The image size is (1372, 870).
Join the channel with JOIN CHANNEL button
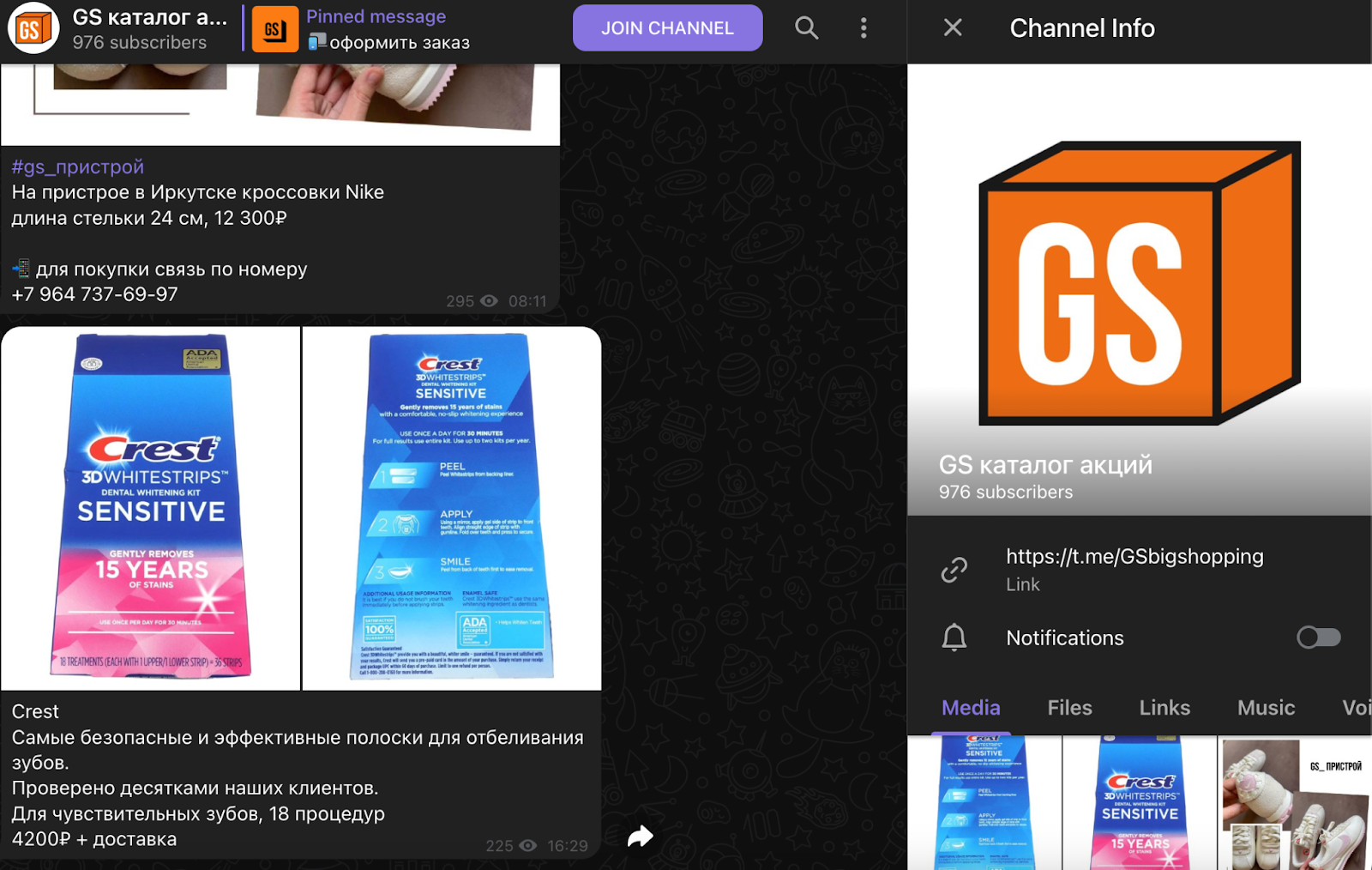point(667,28)
